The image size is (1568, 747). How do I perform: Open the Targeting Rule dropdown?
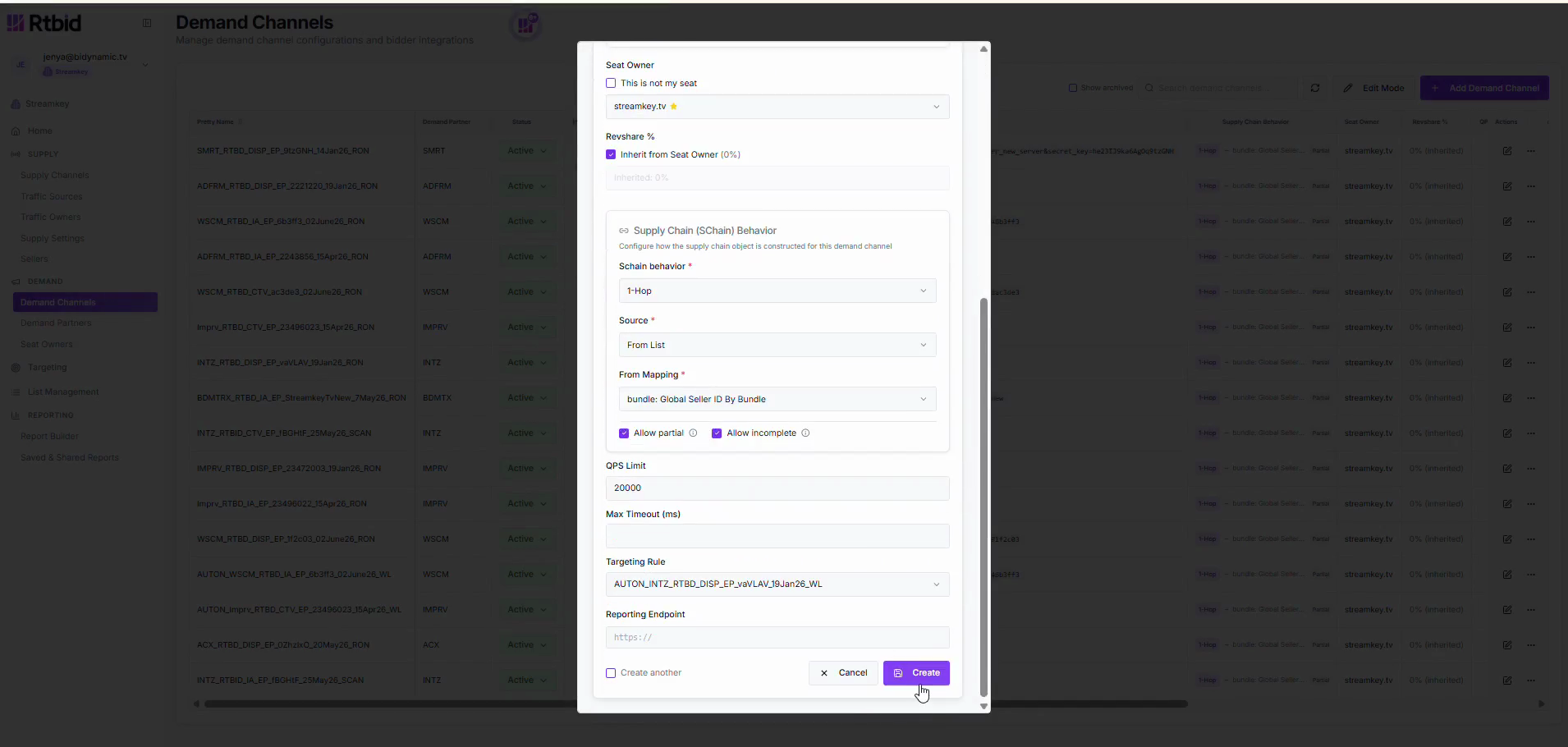click(x=777, y=584)
